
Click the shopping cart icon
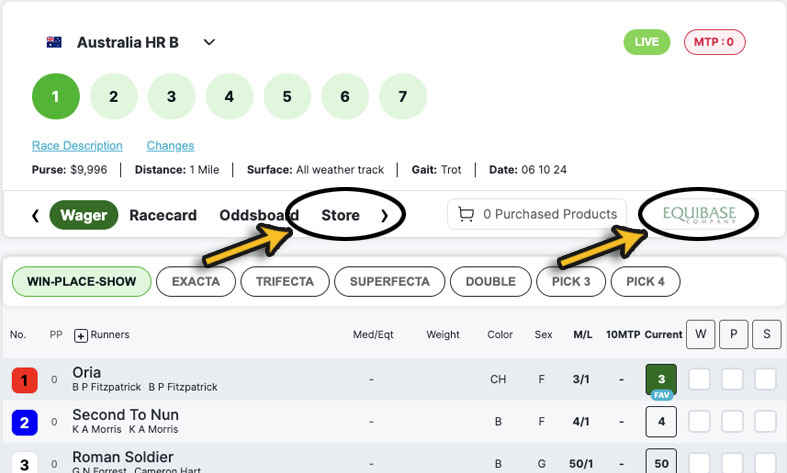point(466,214)
